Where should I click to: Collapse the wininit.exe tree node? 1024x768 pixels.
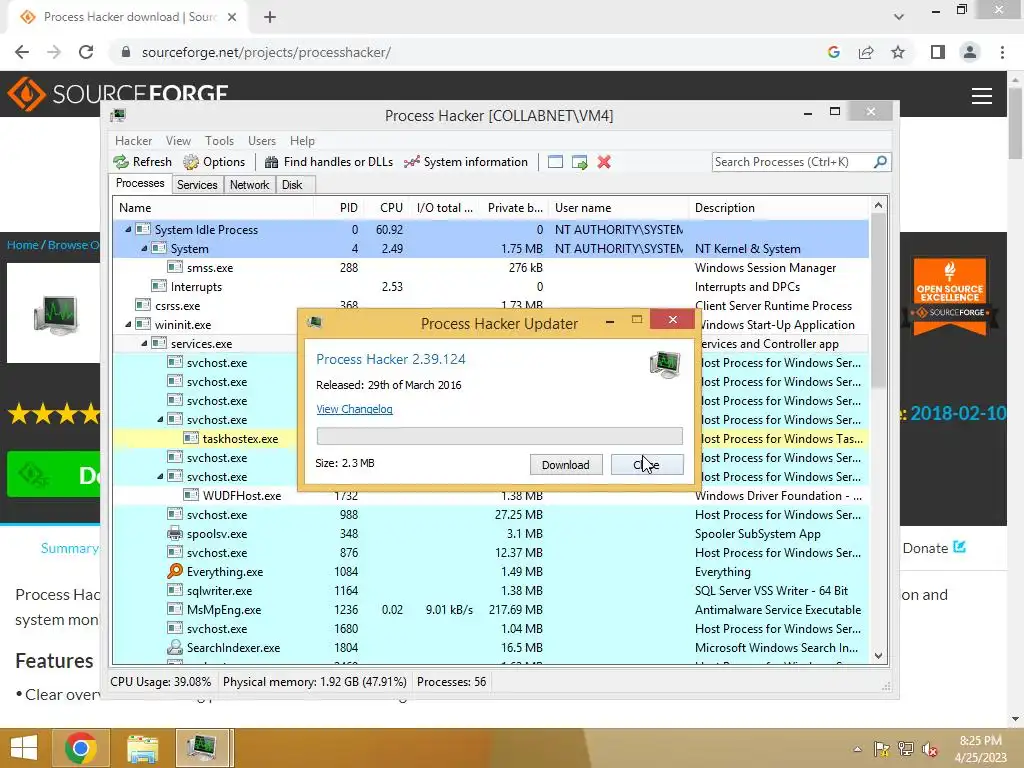point(128,324)
